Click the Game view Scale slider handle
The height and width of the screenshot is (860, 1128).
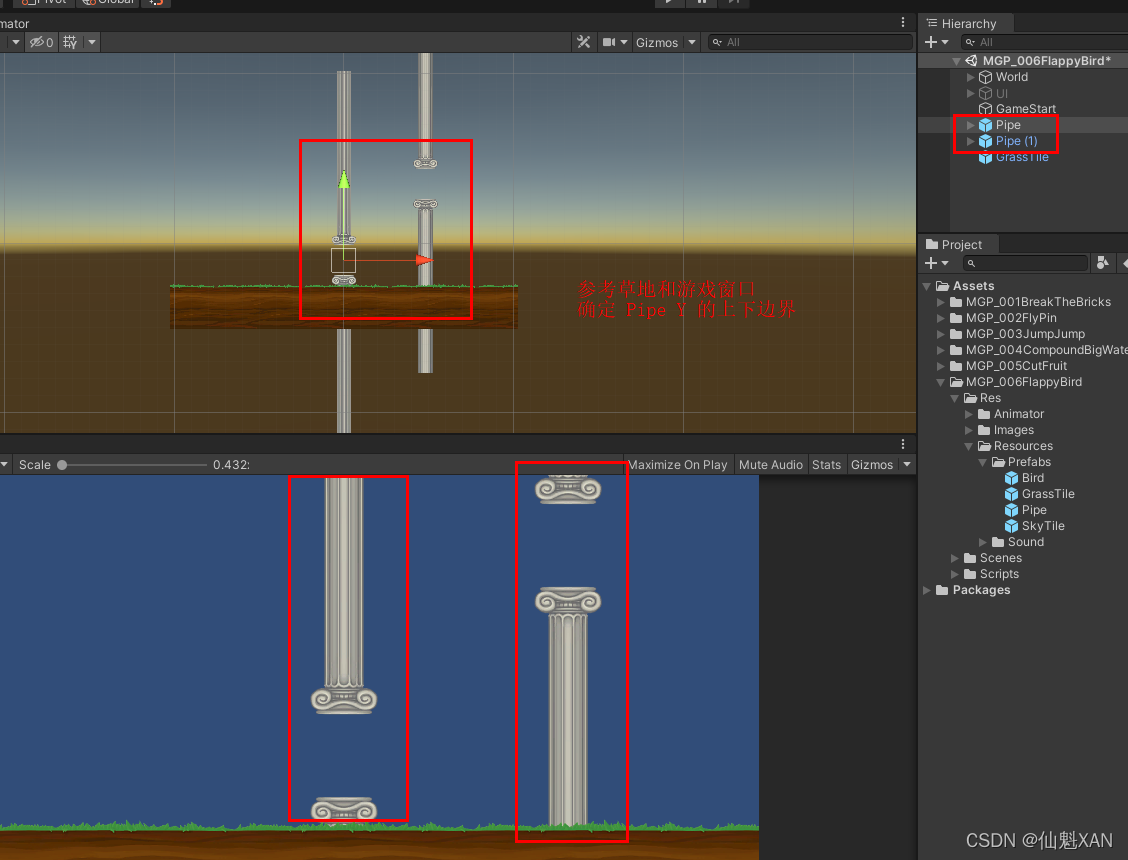tap(63, 465)
